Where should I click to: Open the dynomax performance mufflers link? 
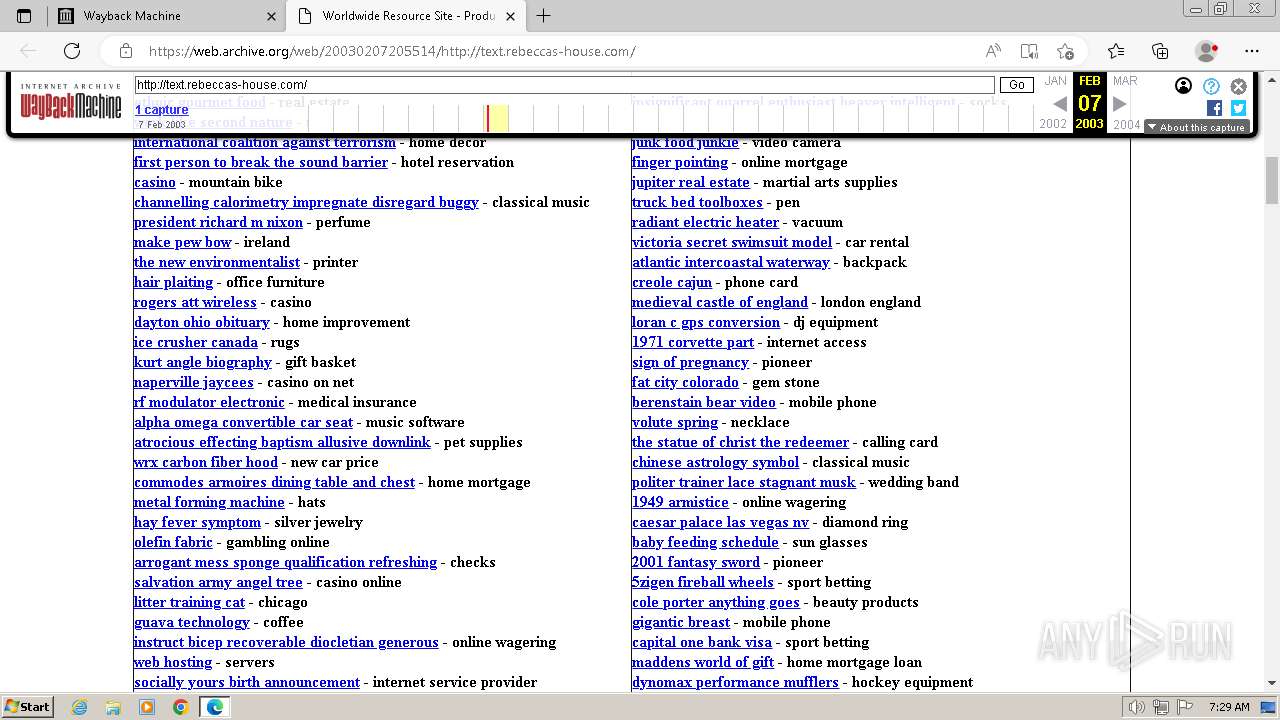pyautogui.click(x=735, y=682)
